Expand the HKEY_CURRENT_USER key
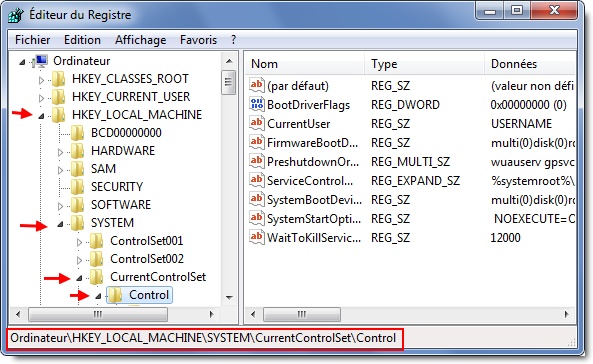Viewport: 593px width, 364px height. 41,98
